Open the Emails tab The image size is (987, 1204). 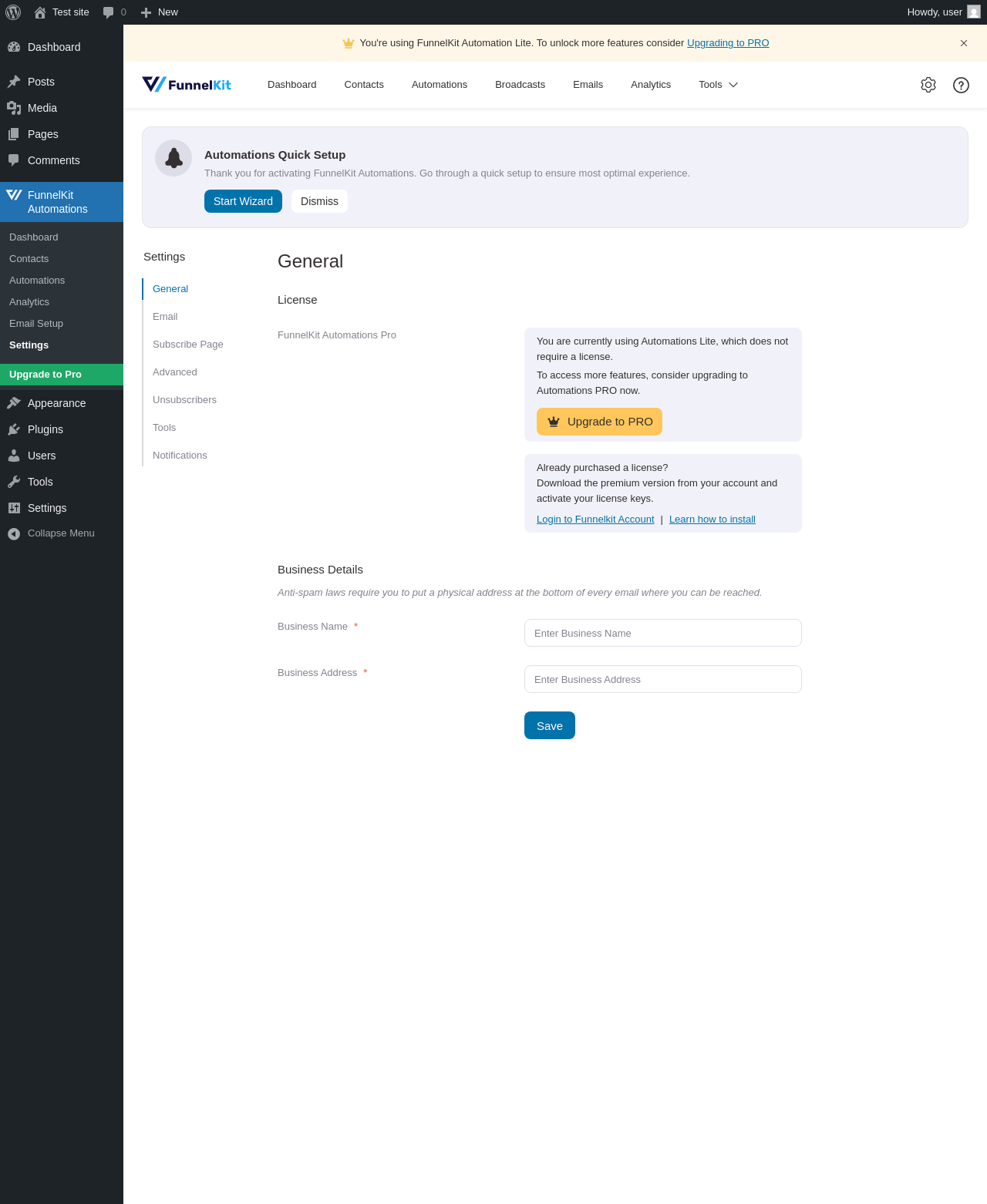click(x=588, y=85)
